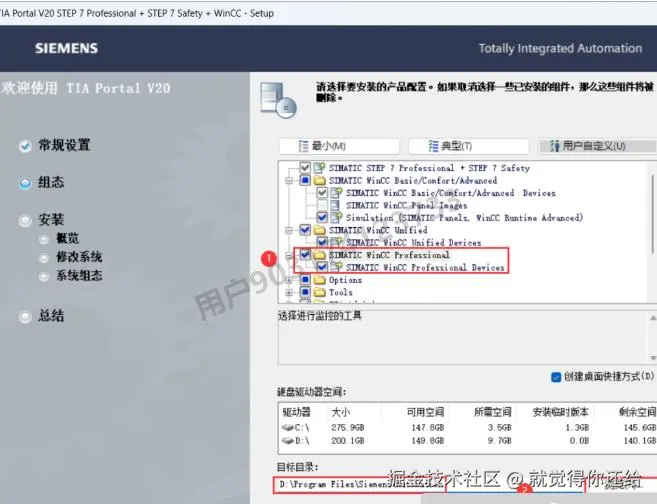Click the C:\ drive icon
Image resolution: width=657 pixels, height=504 pixels.
coord(287,427)
